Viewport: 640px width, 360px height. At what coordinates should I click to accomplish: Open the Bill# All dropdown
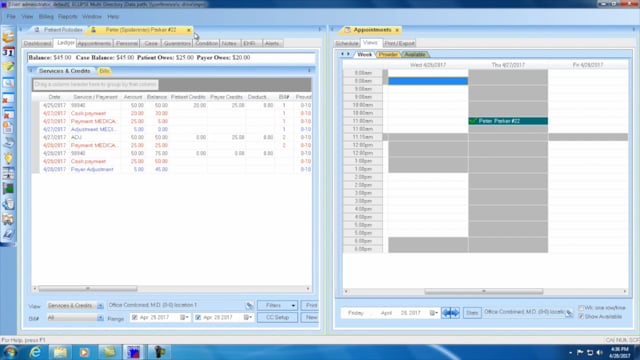click(100, 318)
